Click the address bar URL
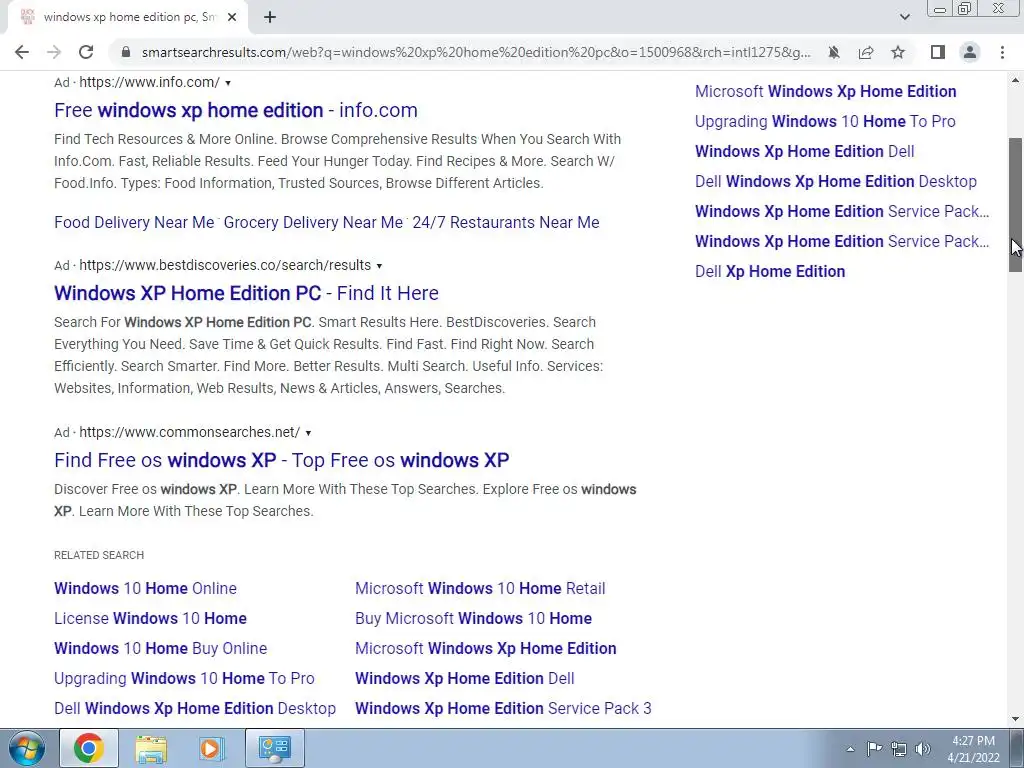Image resolution: width=1024 pixels, height=768 pixels. click(x=476, y=52)
